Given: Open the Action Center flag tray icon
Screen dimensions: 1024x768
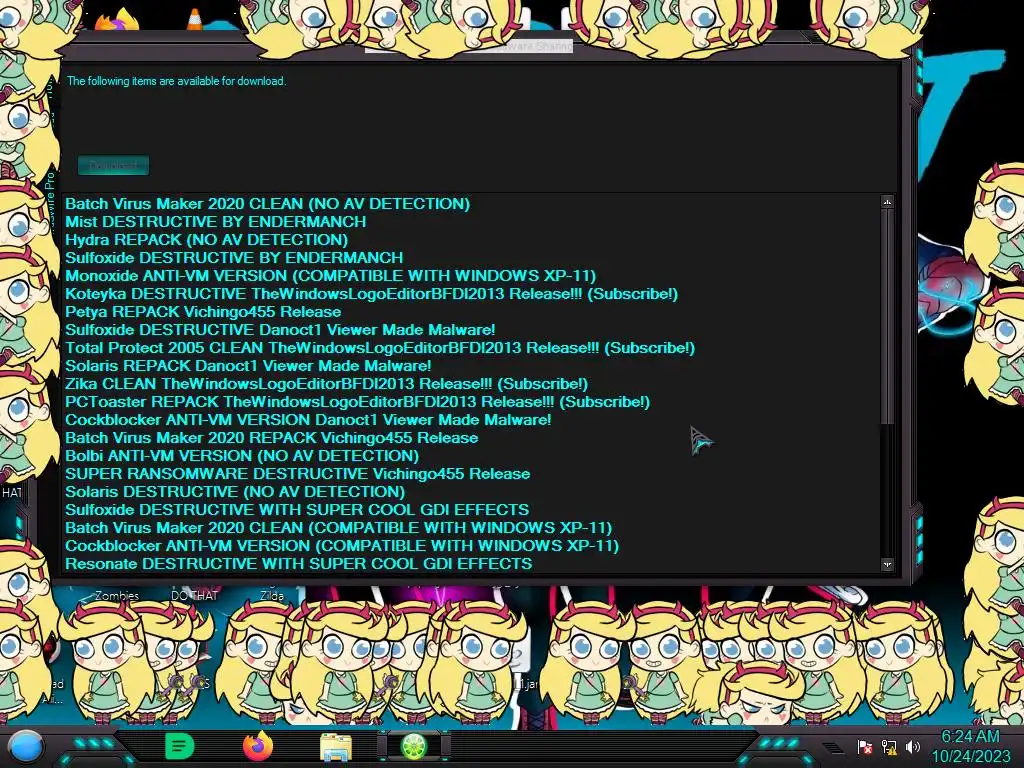Looking at the screenshot, I should (x=865, y=746).
